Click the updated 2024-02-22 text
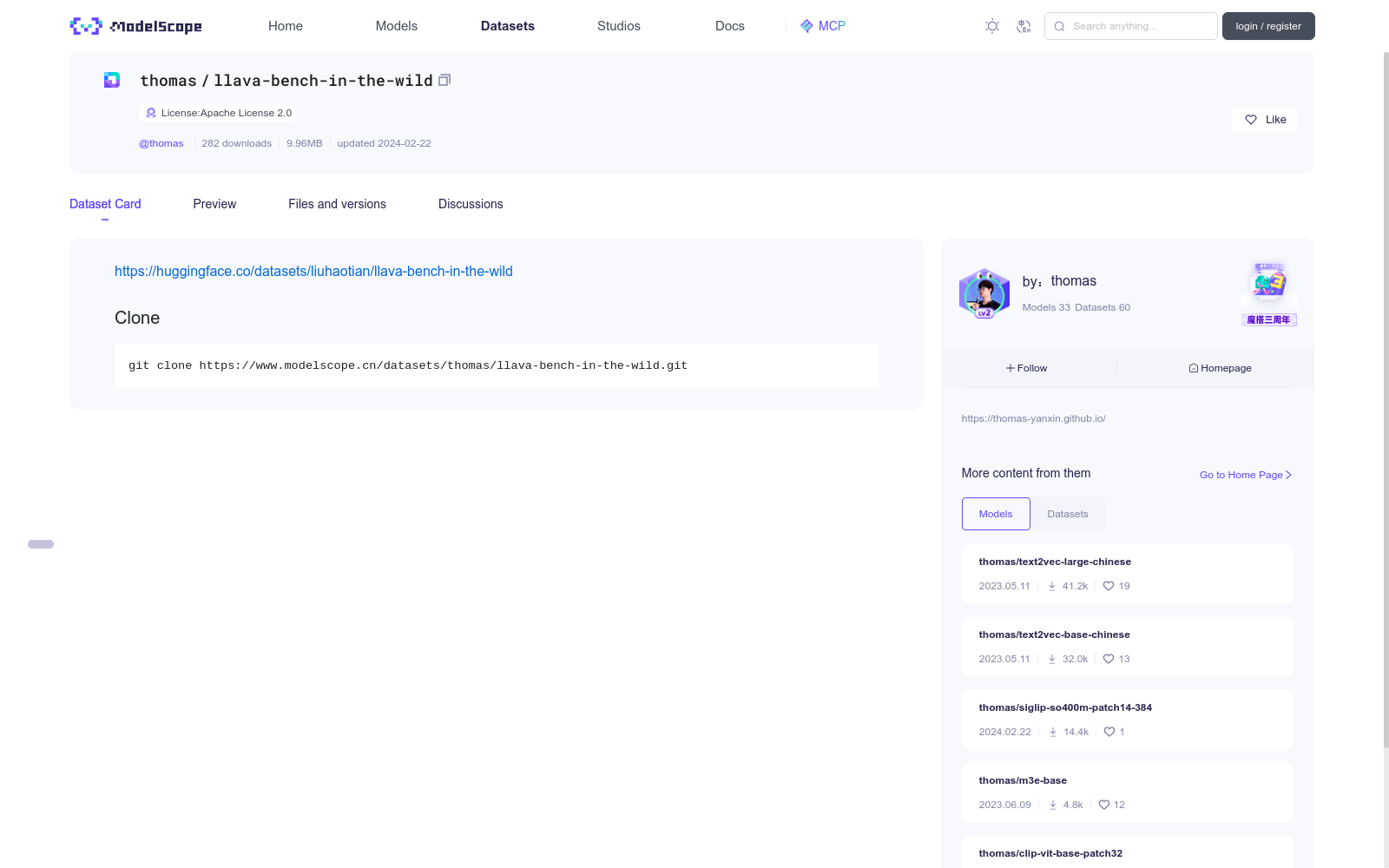The height and width of the screenshot is (868, 1389). pyautogui.click(x=385, y=143)
